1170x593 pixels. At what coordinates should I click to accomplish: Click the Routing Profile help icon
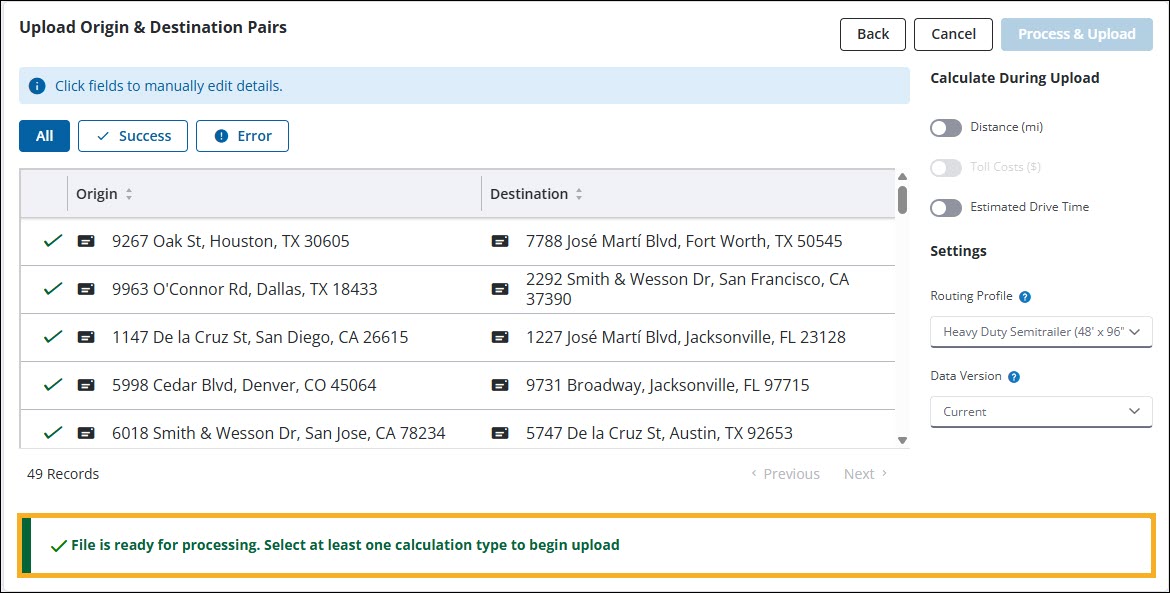coord(1025,297)
